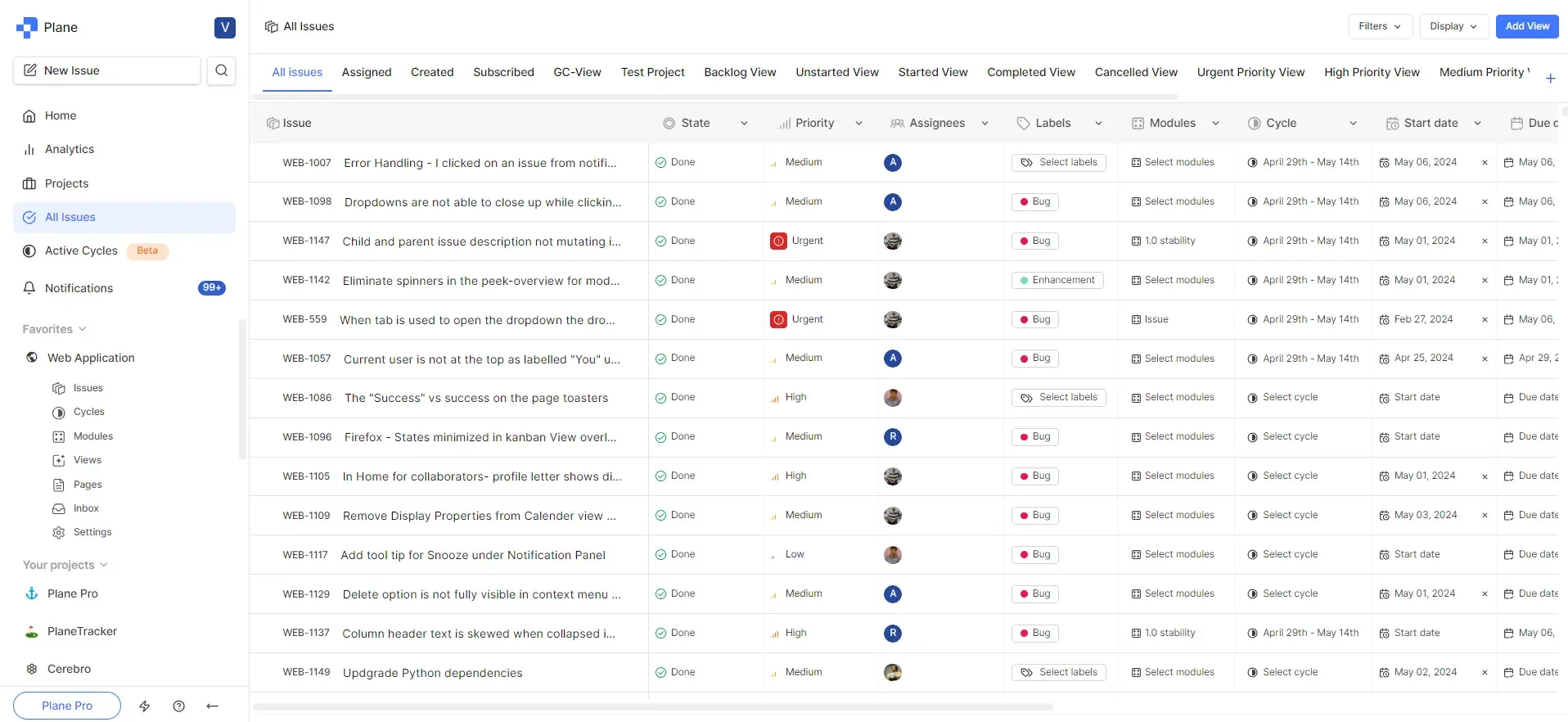Click the lightning bolt shortcuts icon
The height and width of the screenshot is (722, 1568).
click(x=145, y=706)
